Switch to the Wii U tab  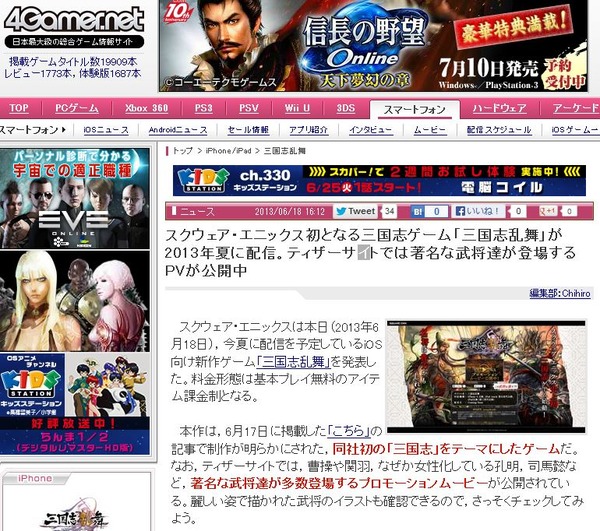pos(297,108)
